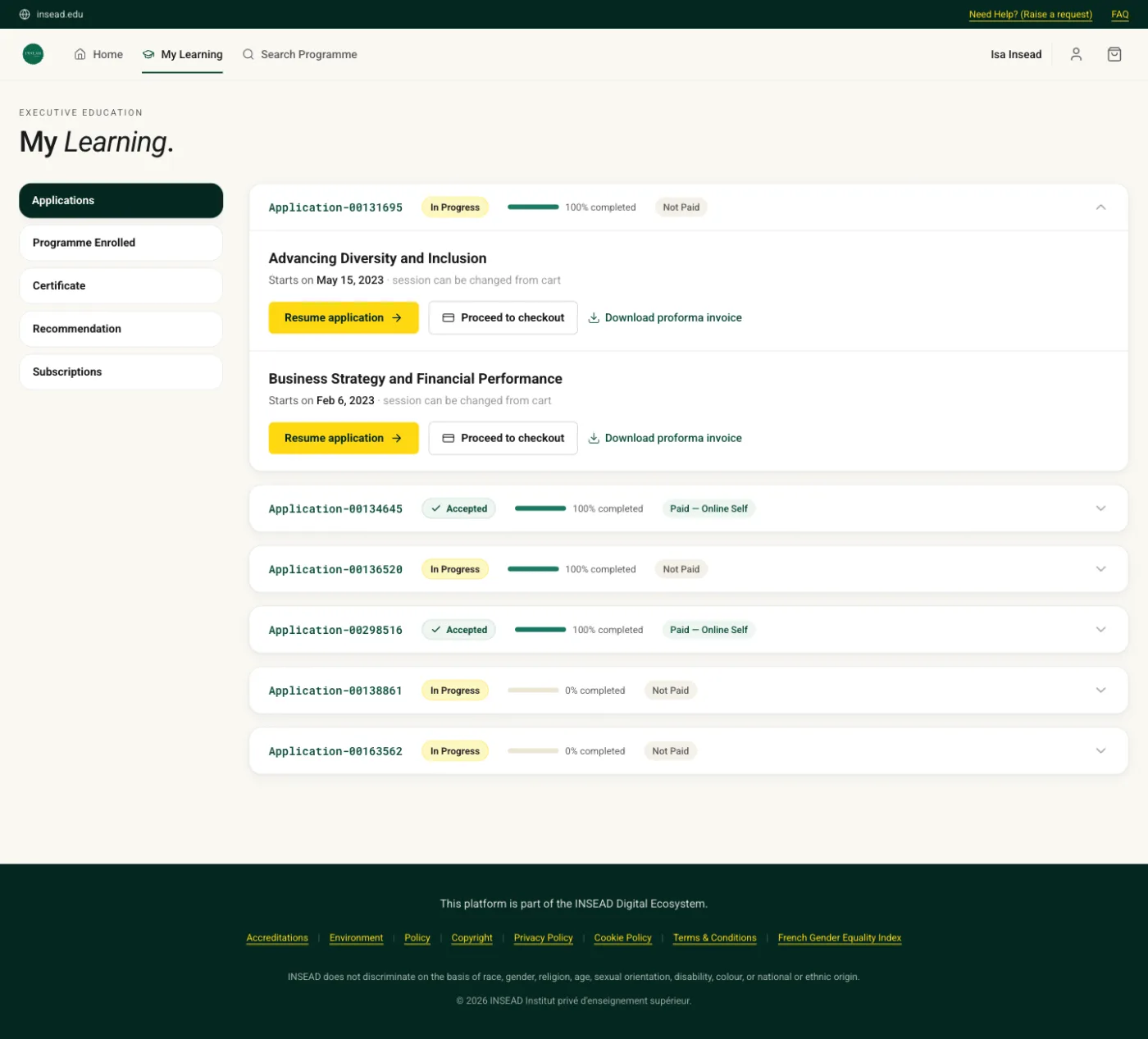Resume application for Business Strategy and Financial Performance
1148x1039 pixels.
pyautogui.click(x=344, y=438)
